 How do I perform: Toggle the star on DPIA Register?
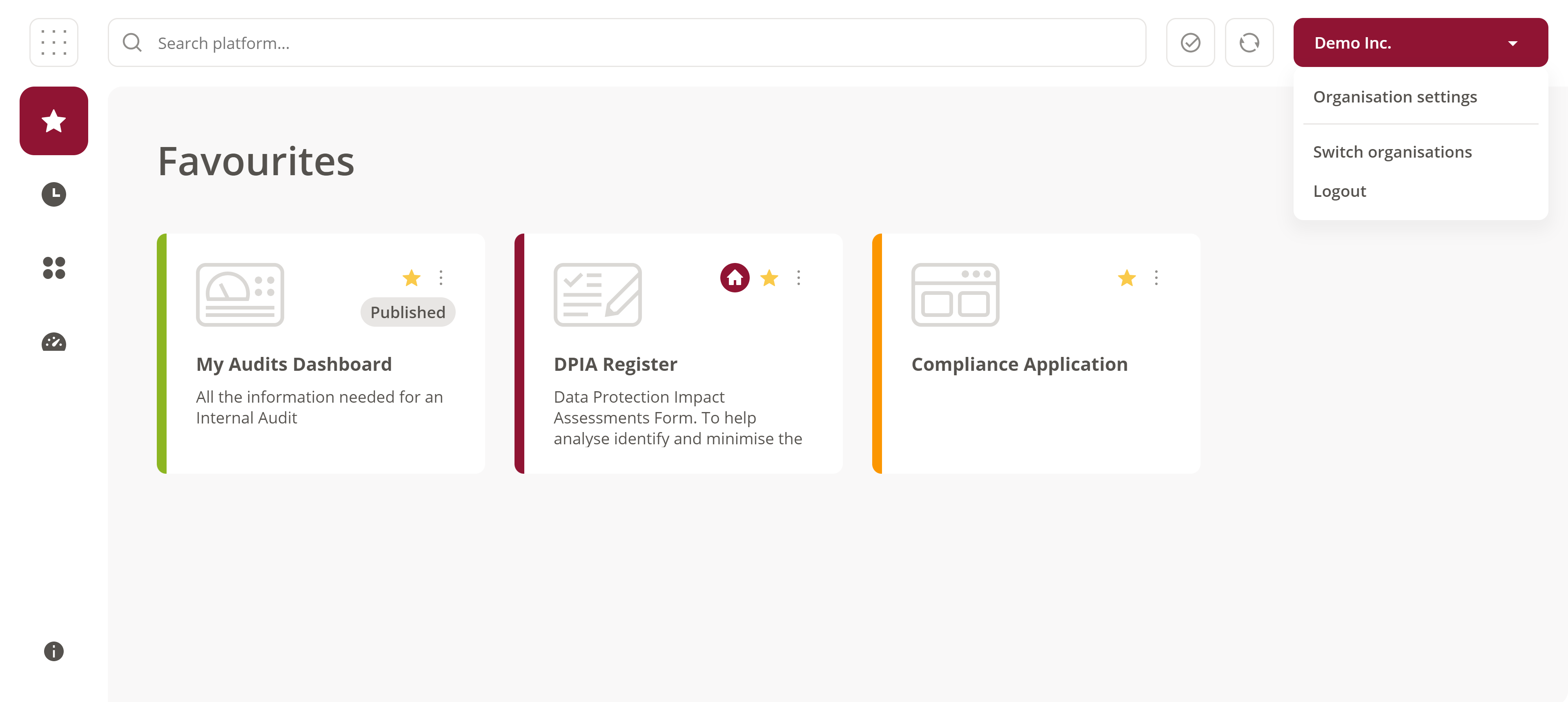769,278
